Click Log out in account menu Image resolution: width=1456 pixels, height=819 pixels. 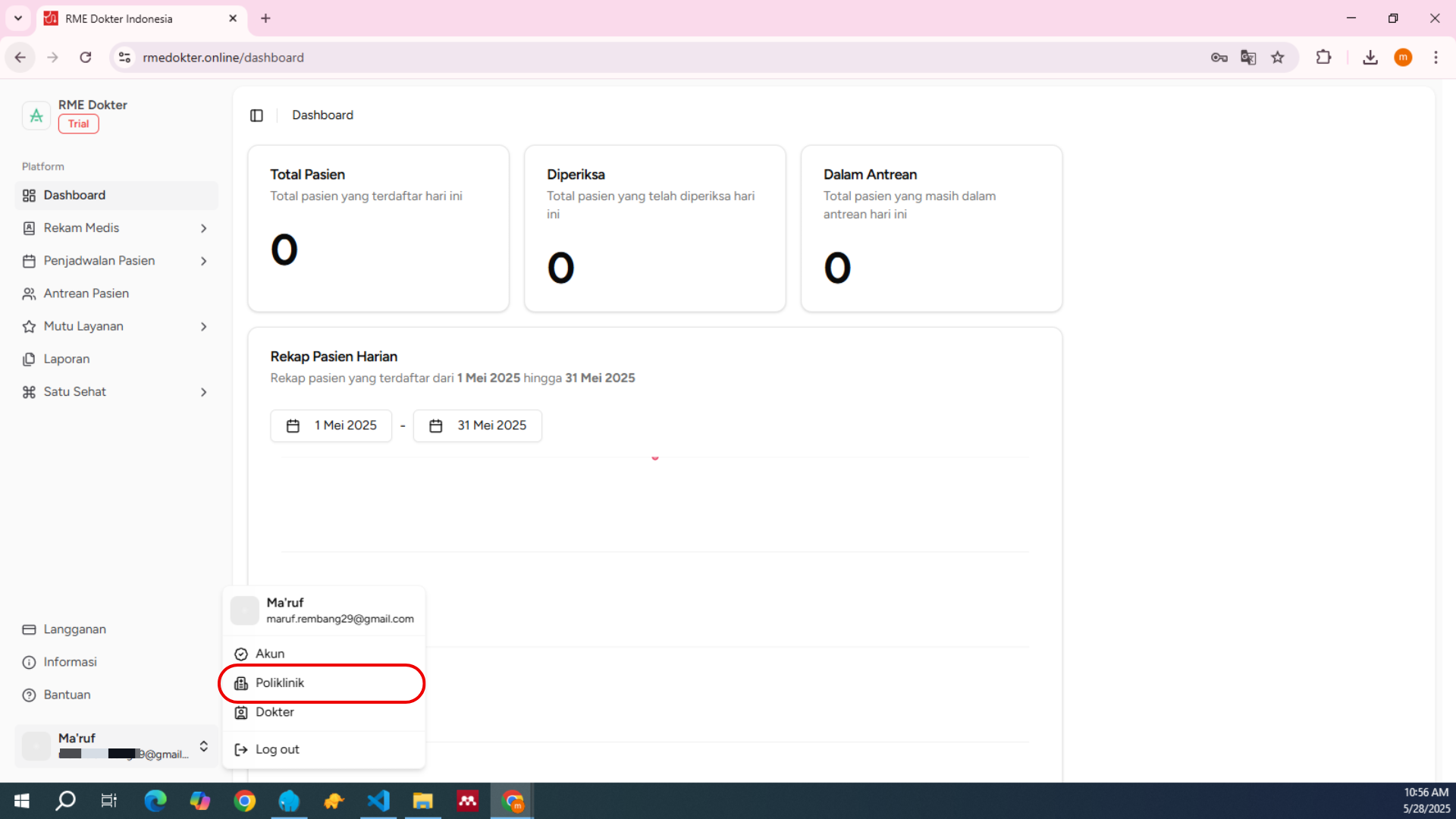(x=277, y=749)
